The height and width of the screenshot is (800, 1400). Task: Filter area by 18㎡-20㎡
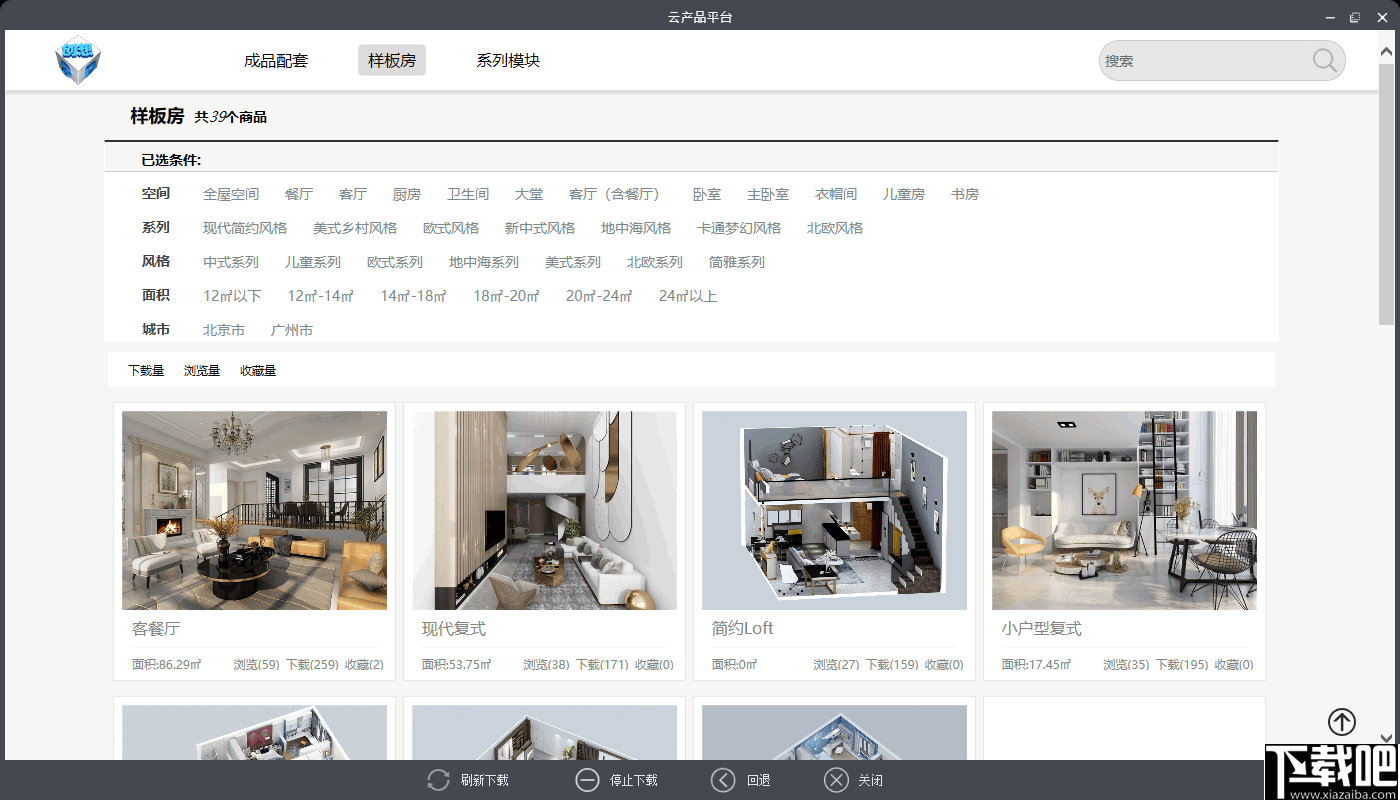[507, 296]
